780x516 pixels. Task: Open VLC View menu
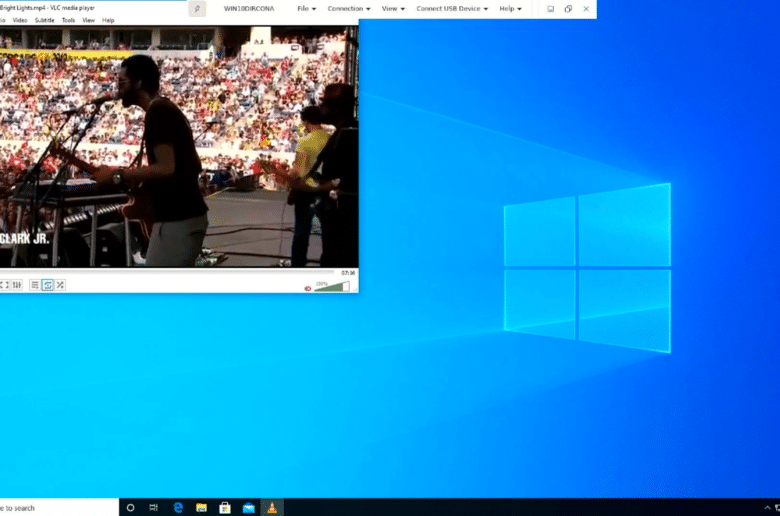pos(88,20)
